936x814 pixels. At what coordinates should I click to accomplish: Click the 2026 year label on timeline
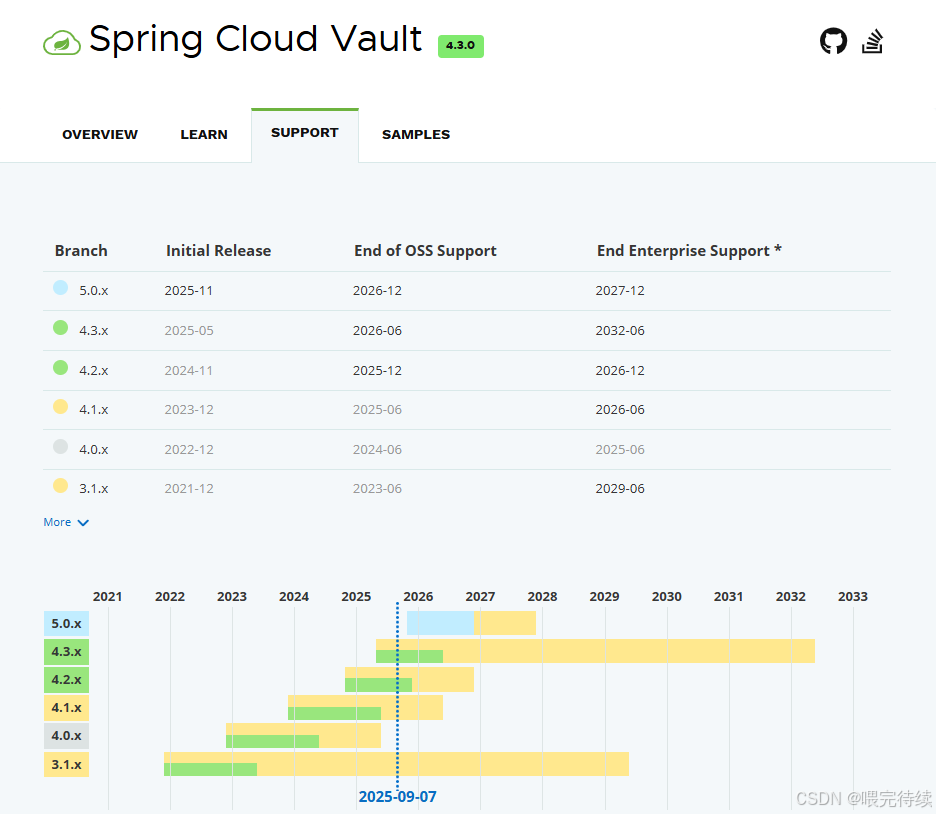pyautogui.click(x=418, y=597)
